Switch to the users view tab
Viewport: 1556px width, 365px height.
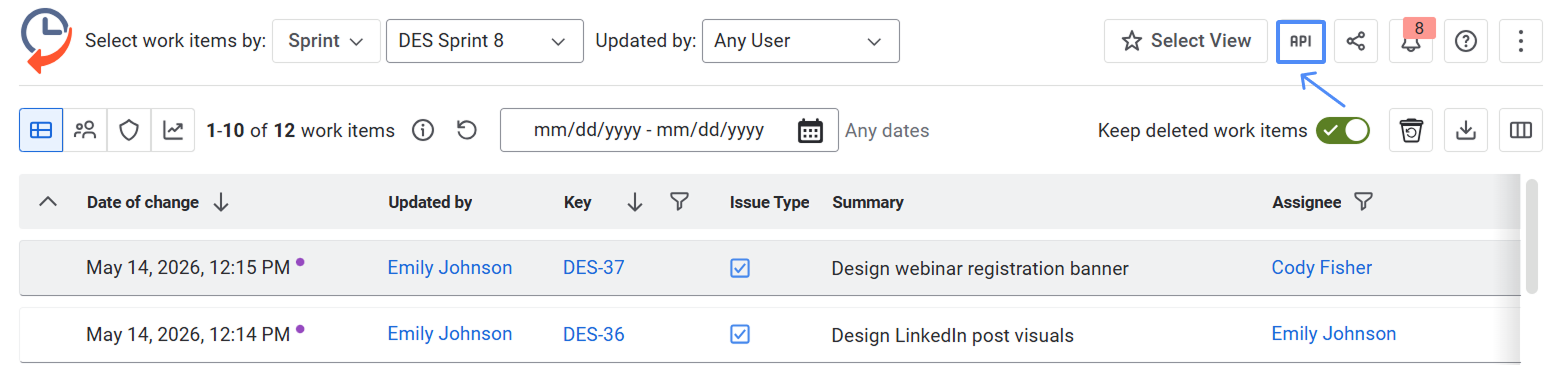pos(85,130)
